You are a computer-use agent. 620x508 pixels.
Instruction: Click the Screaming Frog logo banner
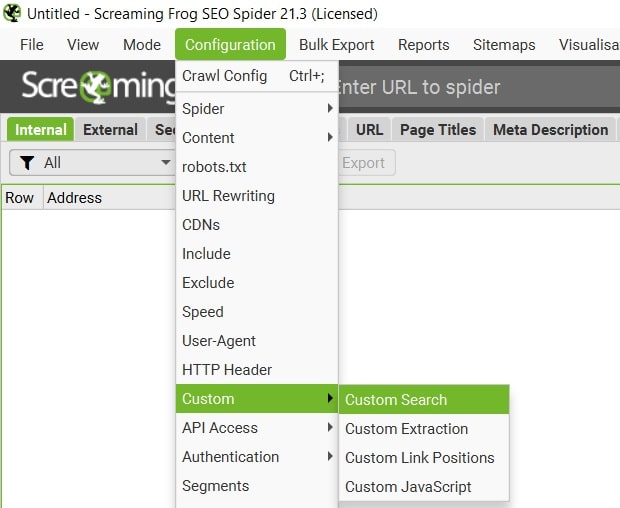(x=95, y=87)
